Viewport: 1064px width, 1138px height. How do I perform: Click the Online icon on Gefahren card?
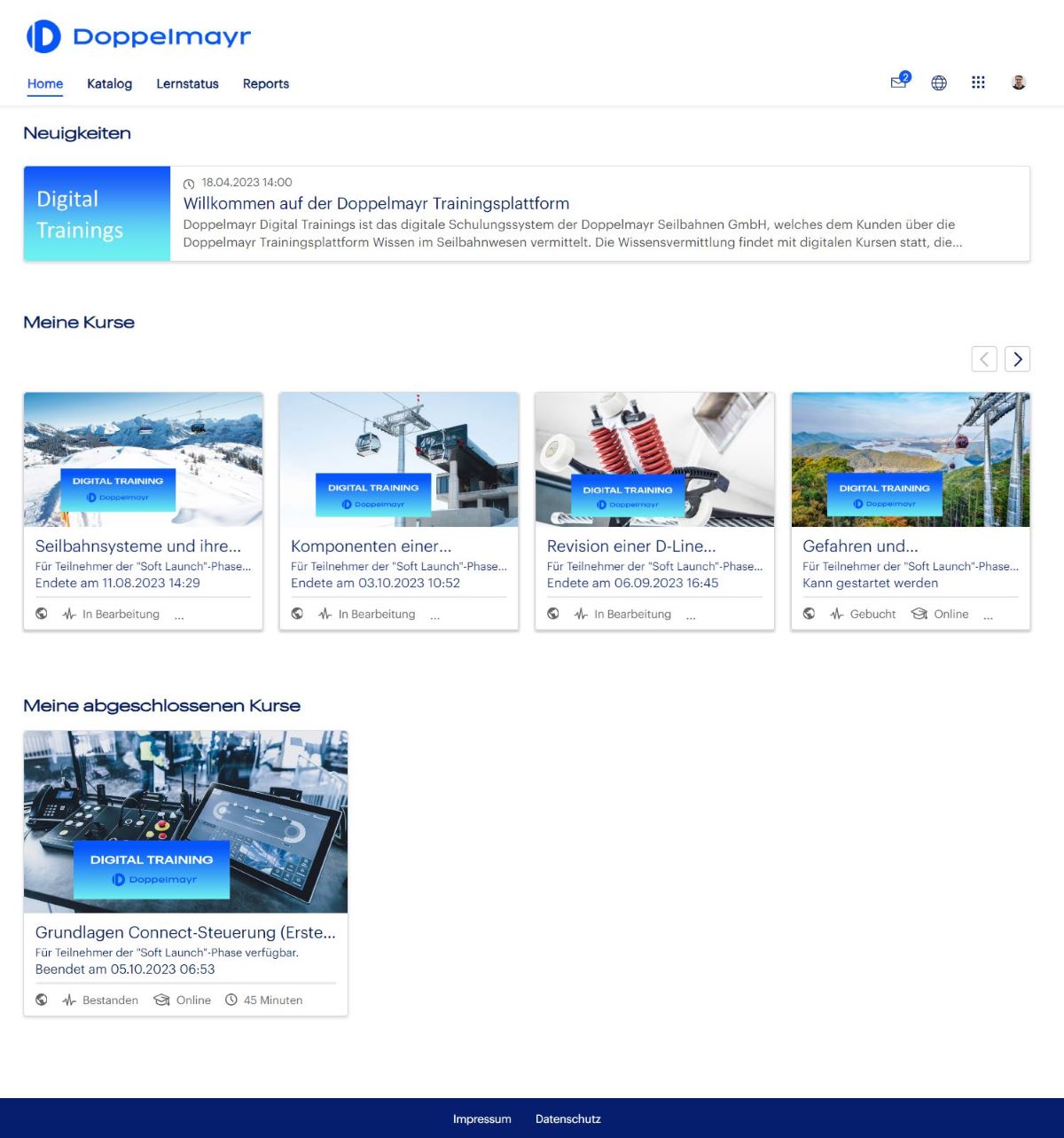pos(919,614)
